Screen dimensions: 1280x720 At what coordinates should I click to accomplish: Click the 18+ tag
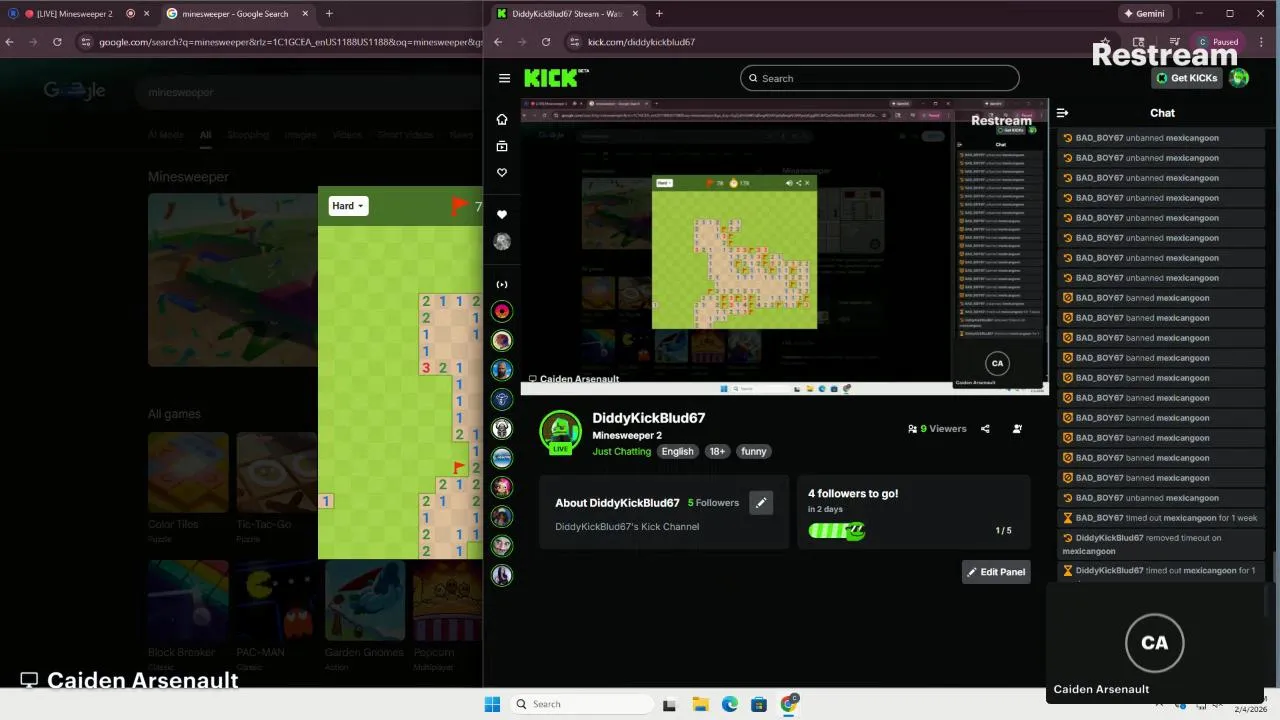click(x=717, y=452)
